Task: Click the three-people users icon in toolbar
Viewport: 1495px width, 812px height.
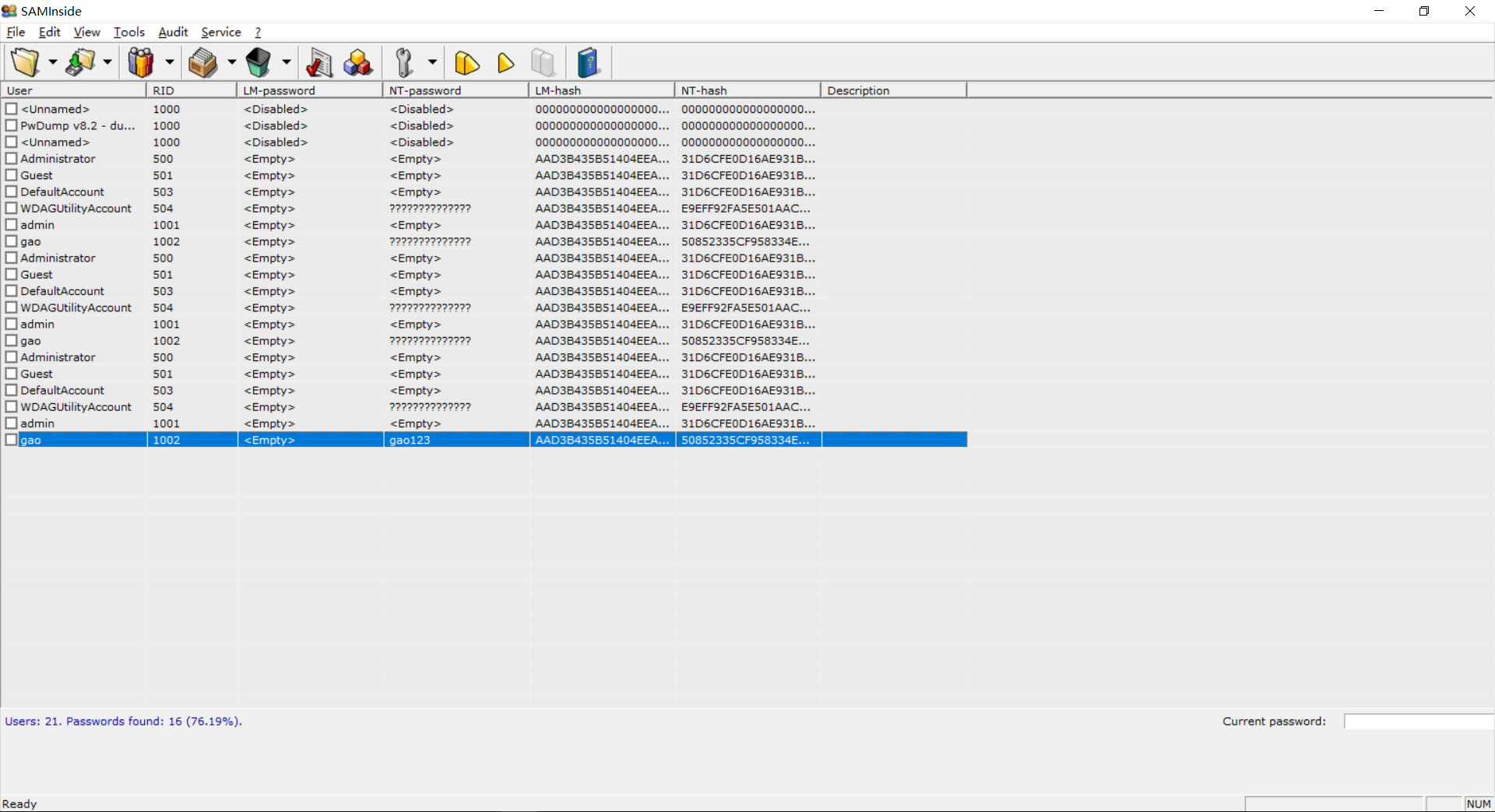Action: pyautogui.click(x=141, y=62)
